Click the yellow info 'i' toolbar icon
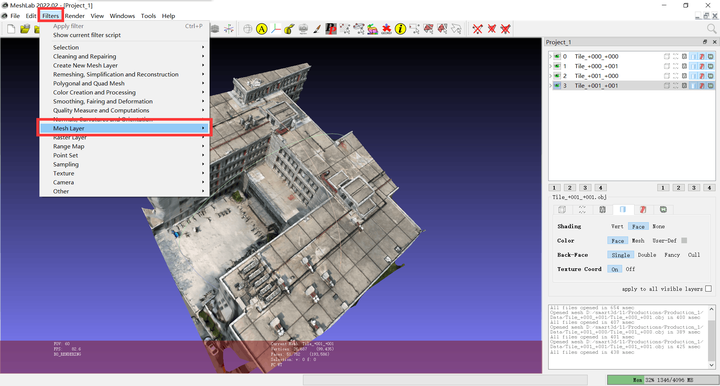The image size is (720, 386). point(400,29)
